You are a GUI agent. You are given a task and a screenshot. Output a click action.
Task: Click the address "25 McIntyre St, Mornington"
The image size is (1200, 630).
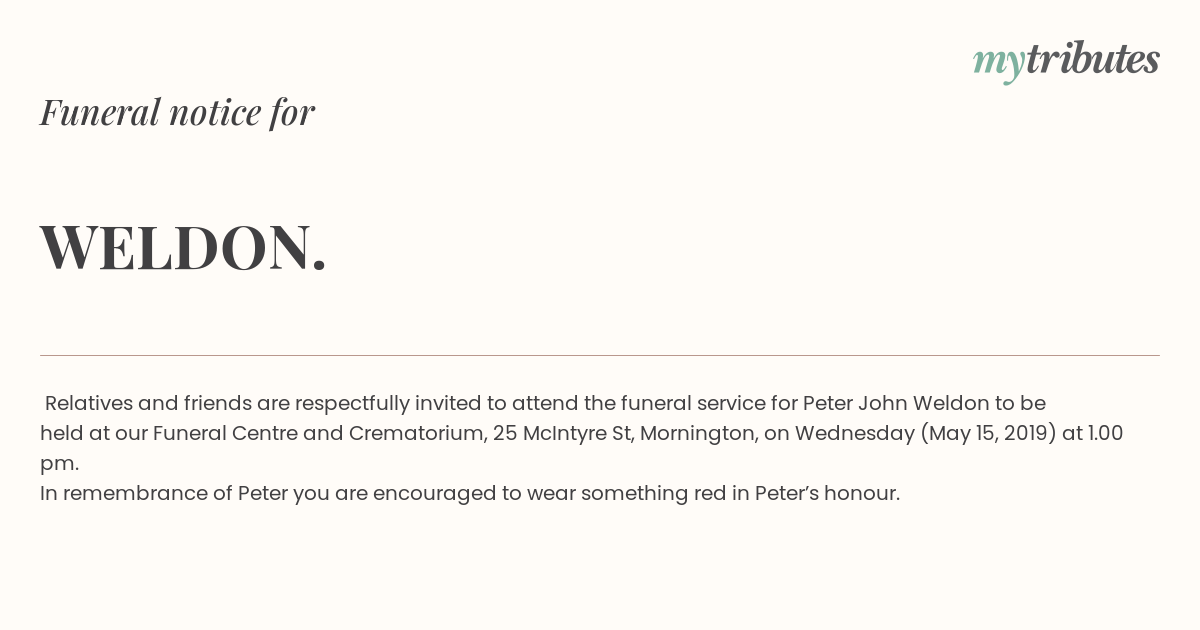click(x=624, y=434)
